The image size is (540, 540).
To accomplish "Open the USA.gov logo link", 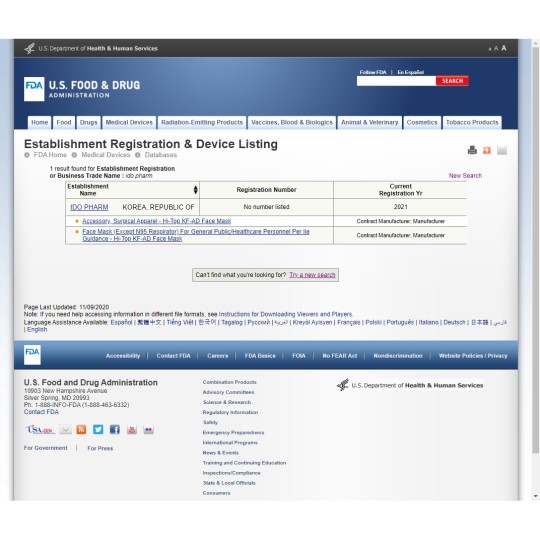I will 40,429.
